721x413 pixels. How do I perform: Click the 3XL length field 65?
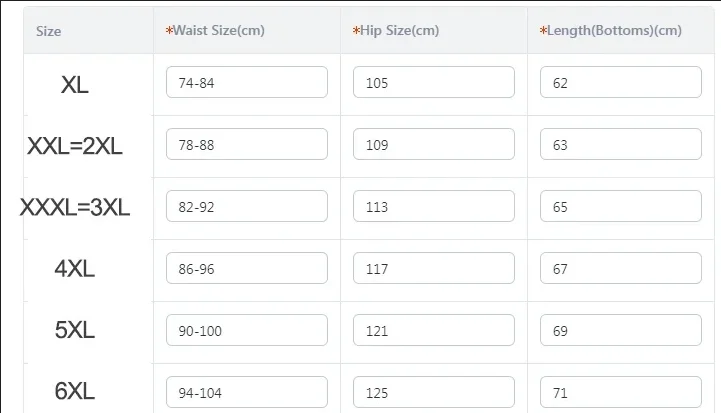(x=621, y=206)
